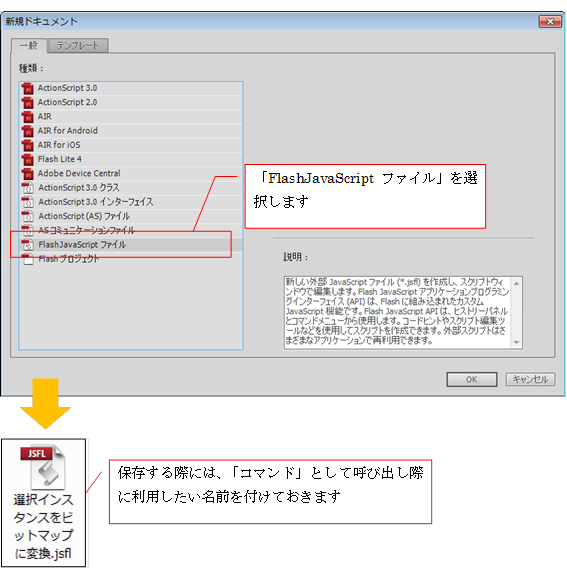Pick Adobe Device Central entry
Viewport: 567px width, 576px height.
[131, 174]
